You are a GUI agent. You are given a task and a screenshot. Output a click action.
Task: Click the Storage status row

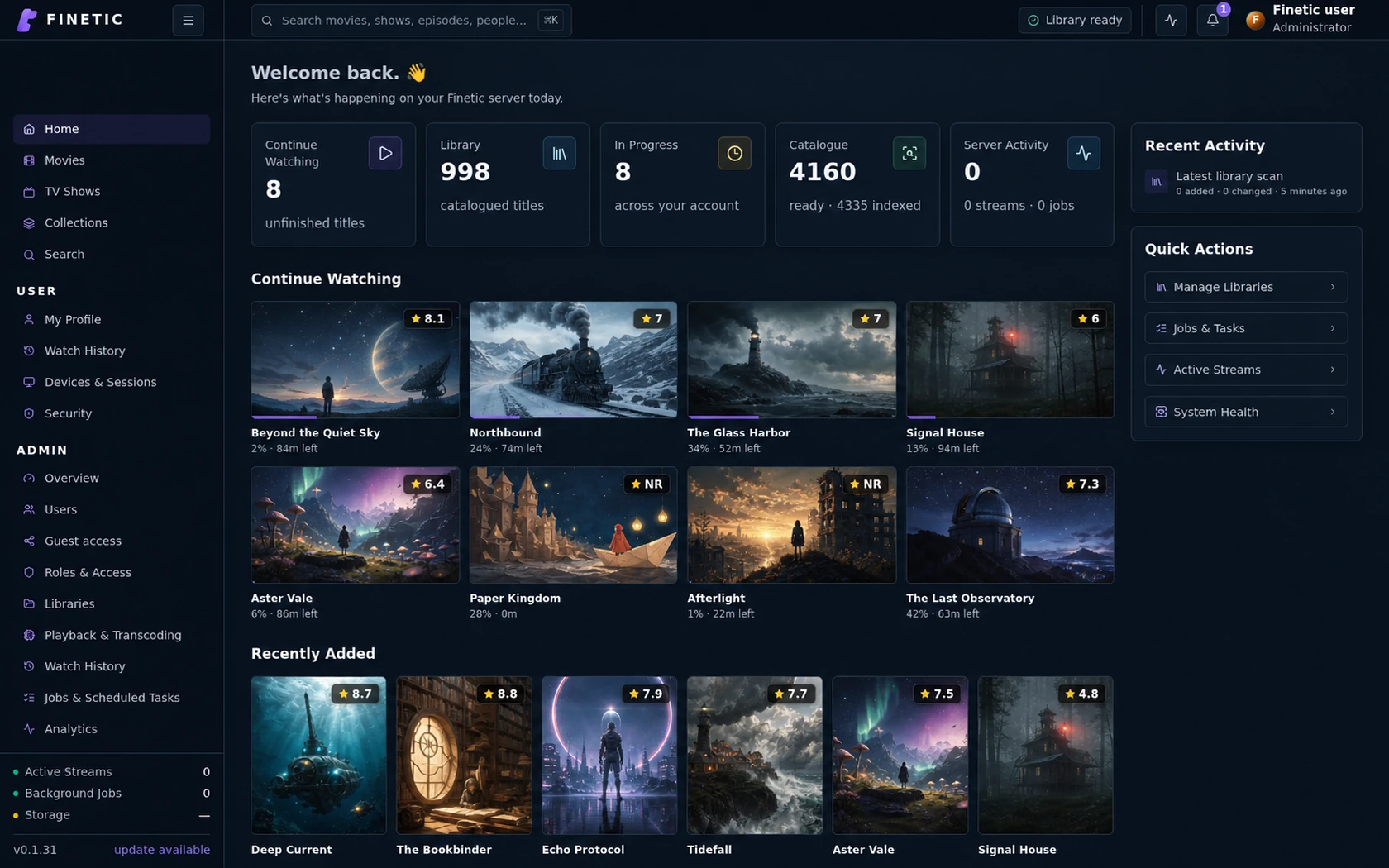pyautogui.click(x=112, y=814)
